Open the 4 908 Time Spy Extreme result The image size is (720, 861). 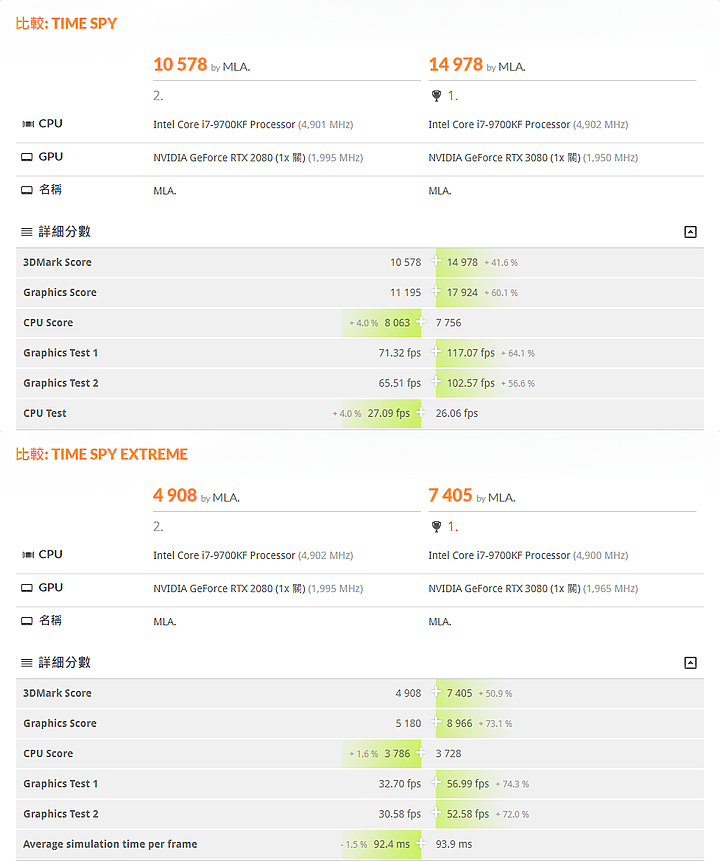pos(175,495)
